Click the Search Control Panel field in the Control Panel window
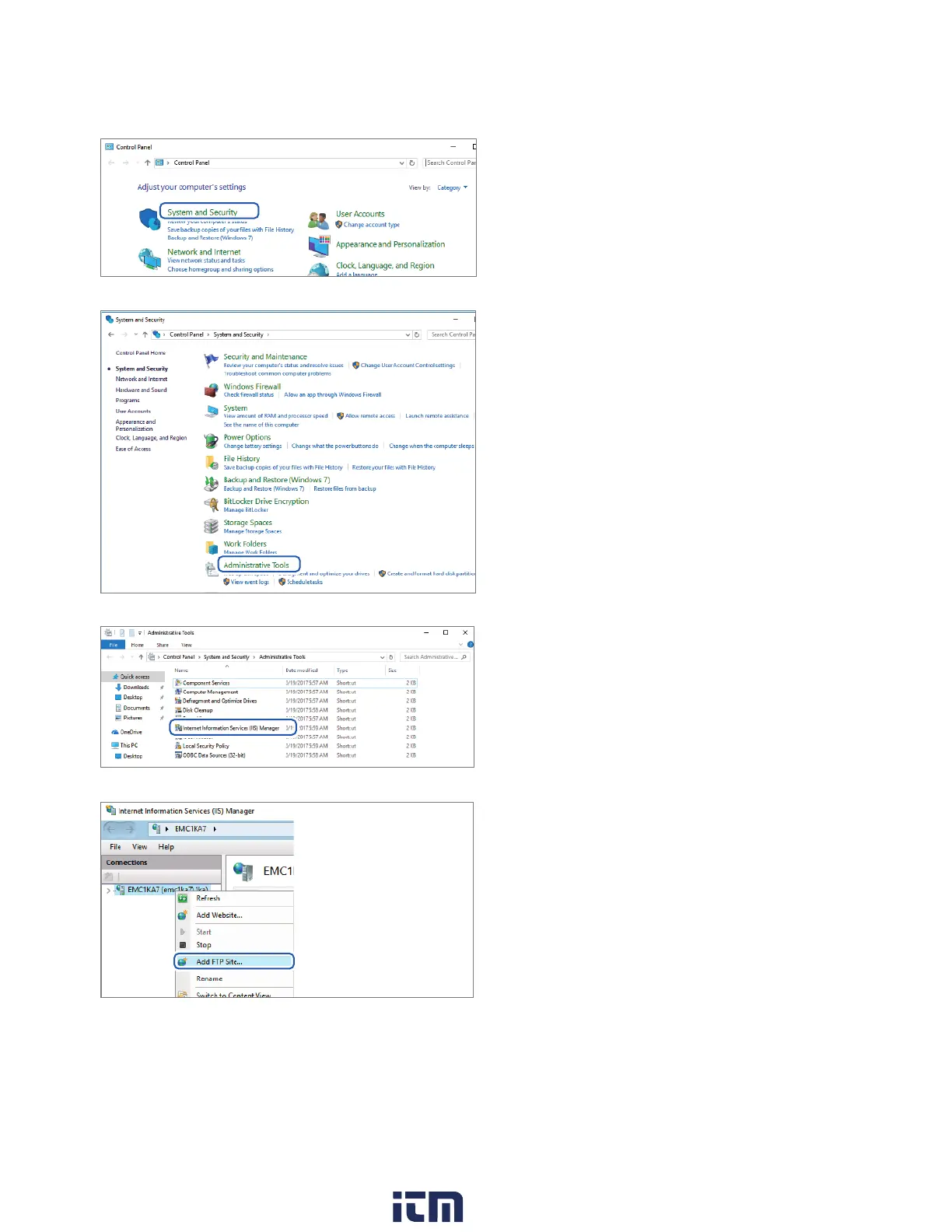 (450, 163)
